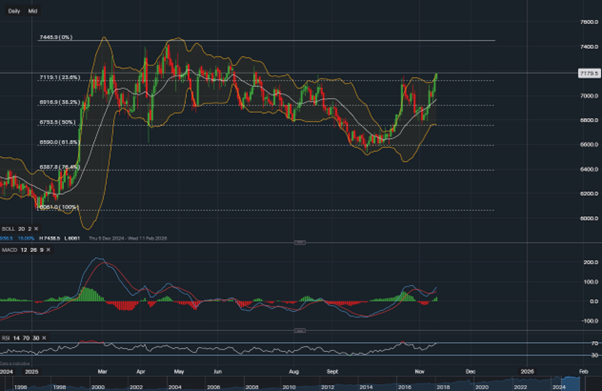Screen dimensions: 602x391
Task: Click the current price tag 7179.5
Action: [589, 73]
